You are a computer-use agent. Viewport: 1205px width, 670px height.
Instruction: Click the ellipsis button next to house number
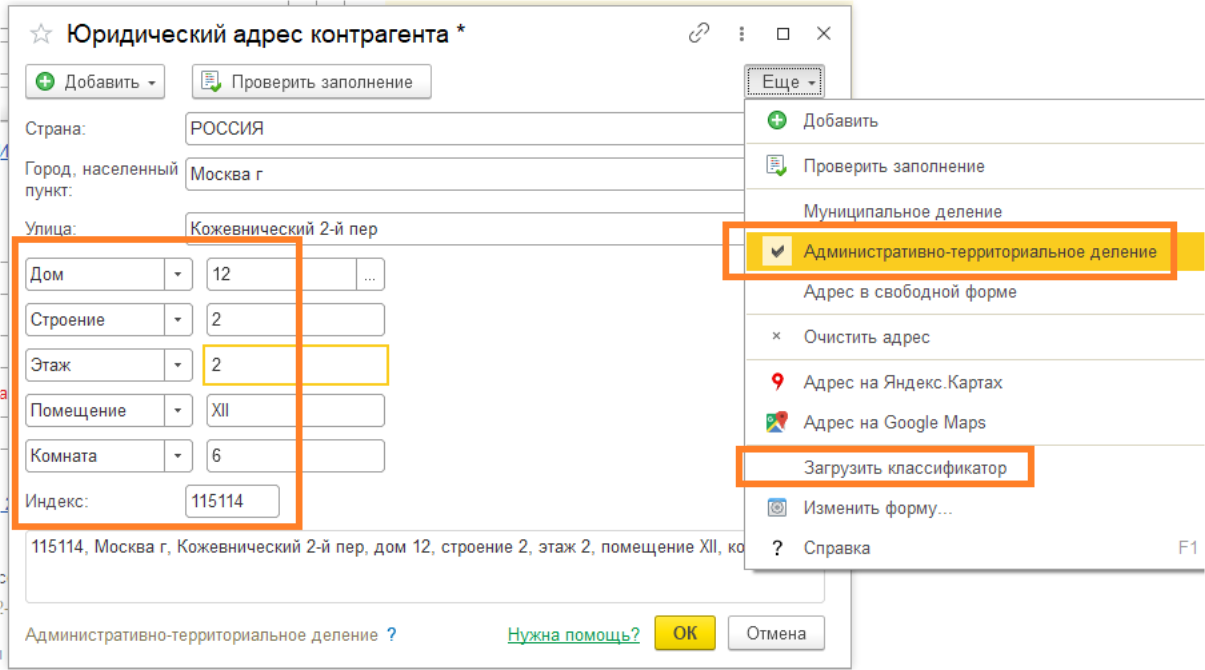coord(370,274)
